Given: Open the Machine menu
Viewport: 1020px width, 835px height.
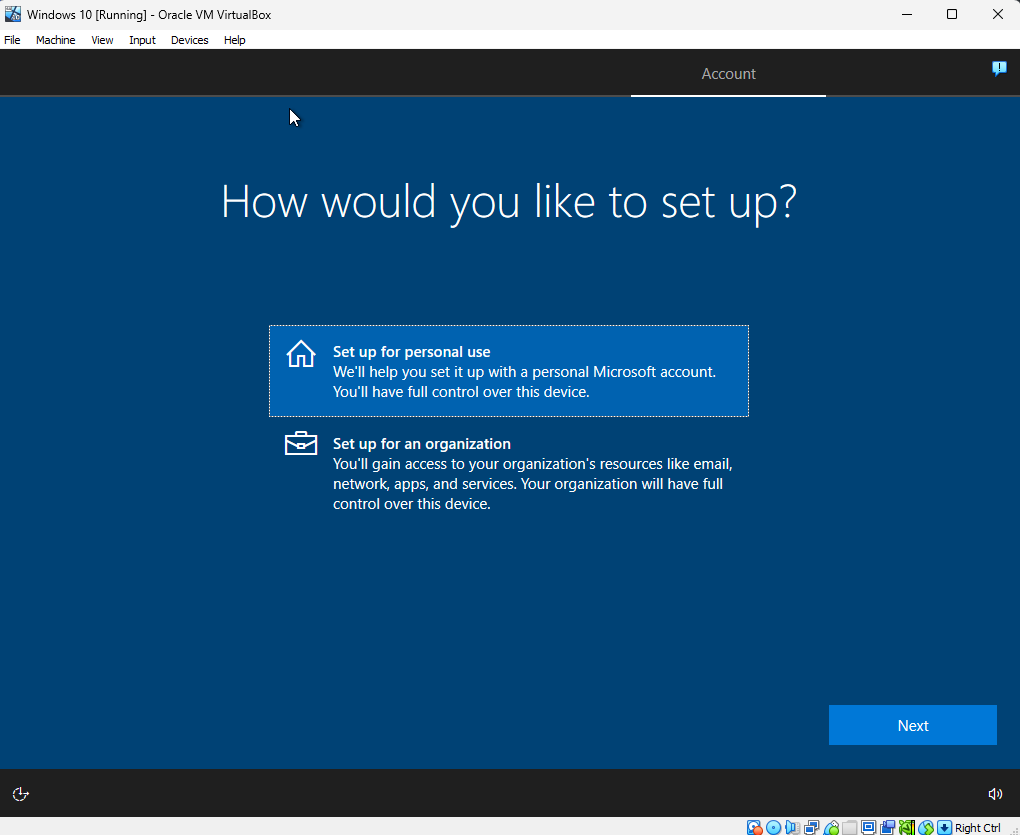Looking at the screenshot, I should tap(55, 40).
